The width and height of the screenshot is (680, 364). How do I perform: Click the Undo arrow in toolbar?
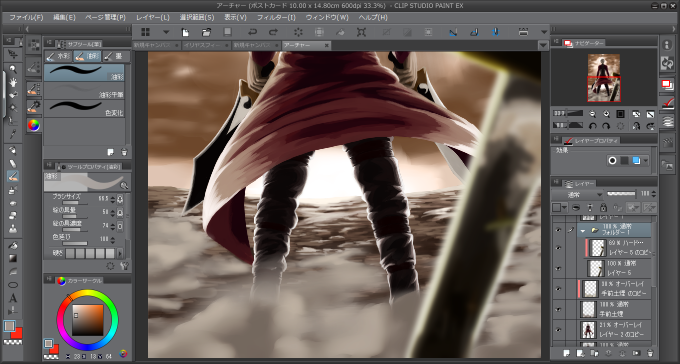252,32
